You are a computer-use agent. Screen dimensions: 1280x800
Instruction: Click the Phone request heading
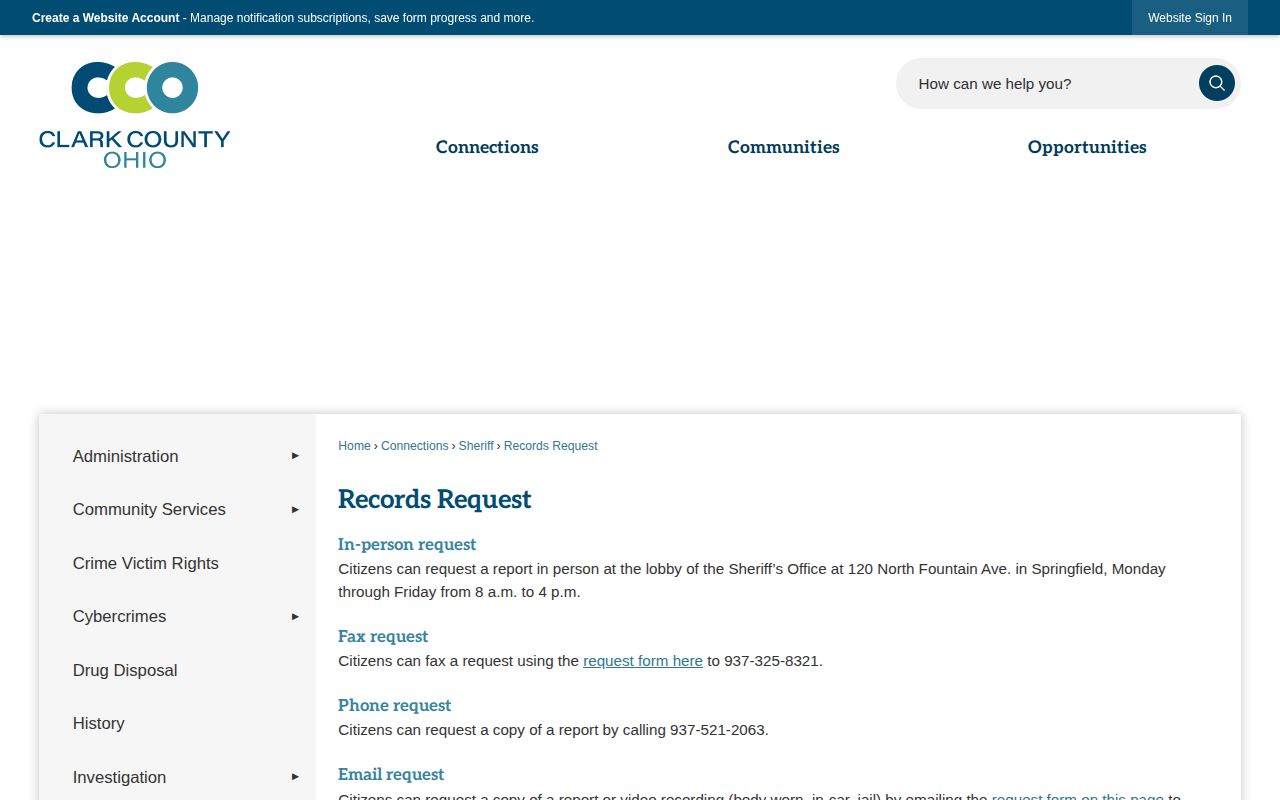(x=394, y=705)
